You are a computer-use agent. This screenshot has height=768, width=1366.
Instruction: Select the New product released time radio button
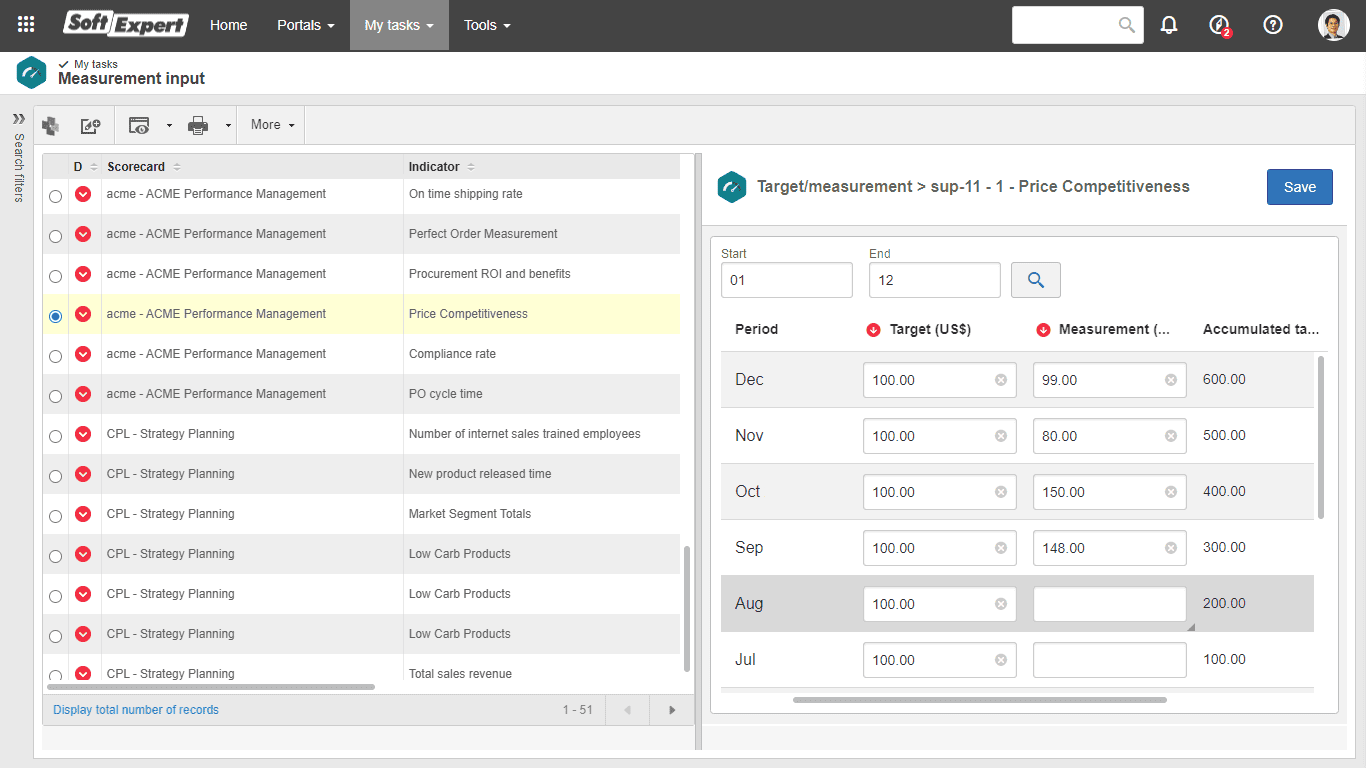pos(55,476)
